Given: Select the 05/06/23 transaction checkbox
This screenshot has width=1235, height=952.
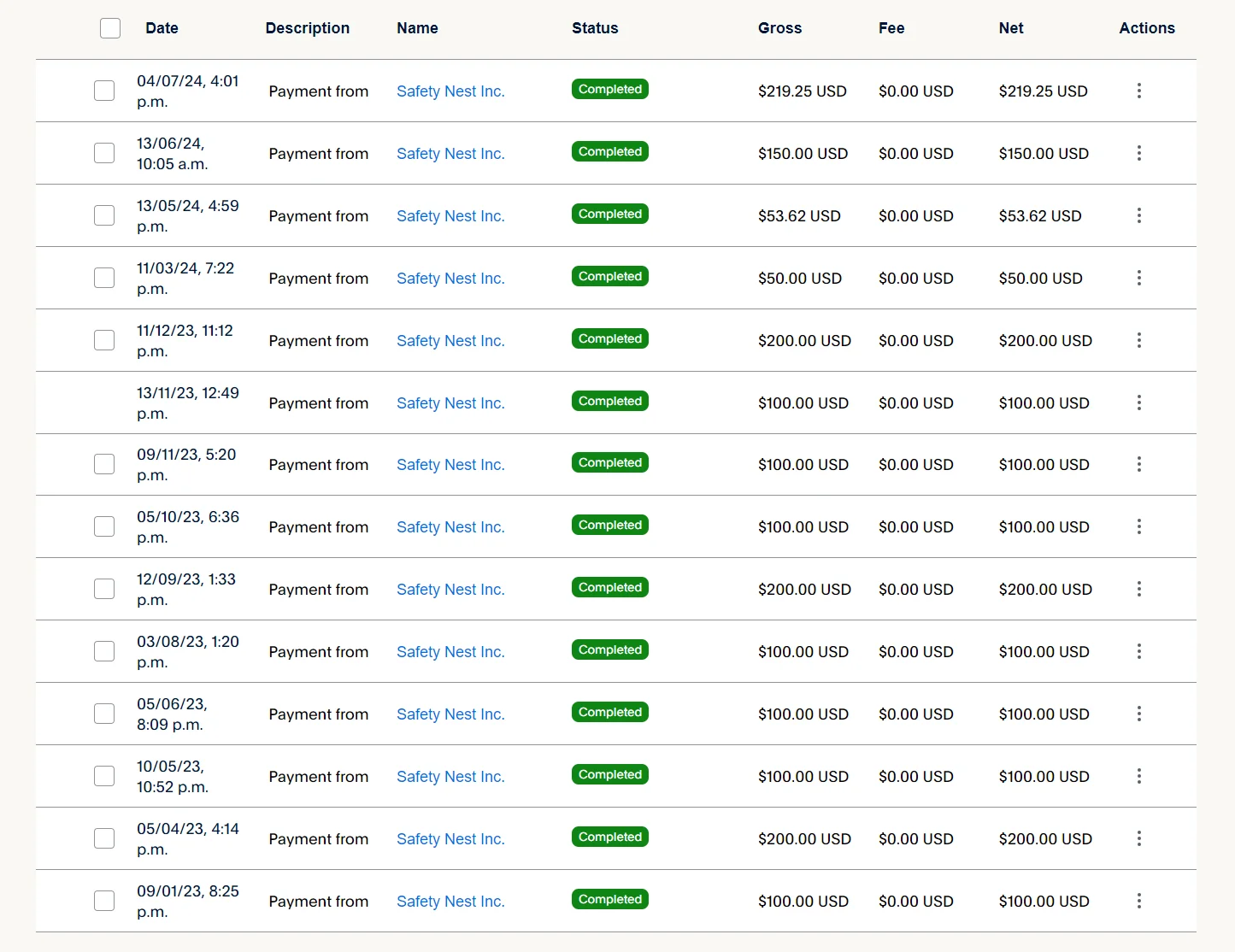Looking at the screenshot, I should point(104,714).
